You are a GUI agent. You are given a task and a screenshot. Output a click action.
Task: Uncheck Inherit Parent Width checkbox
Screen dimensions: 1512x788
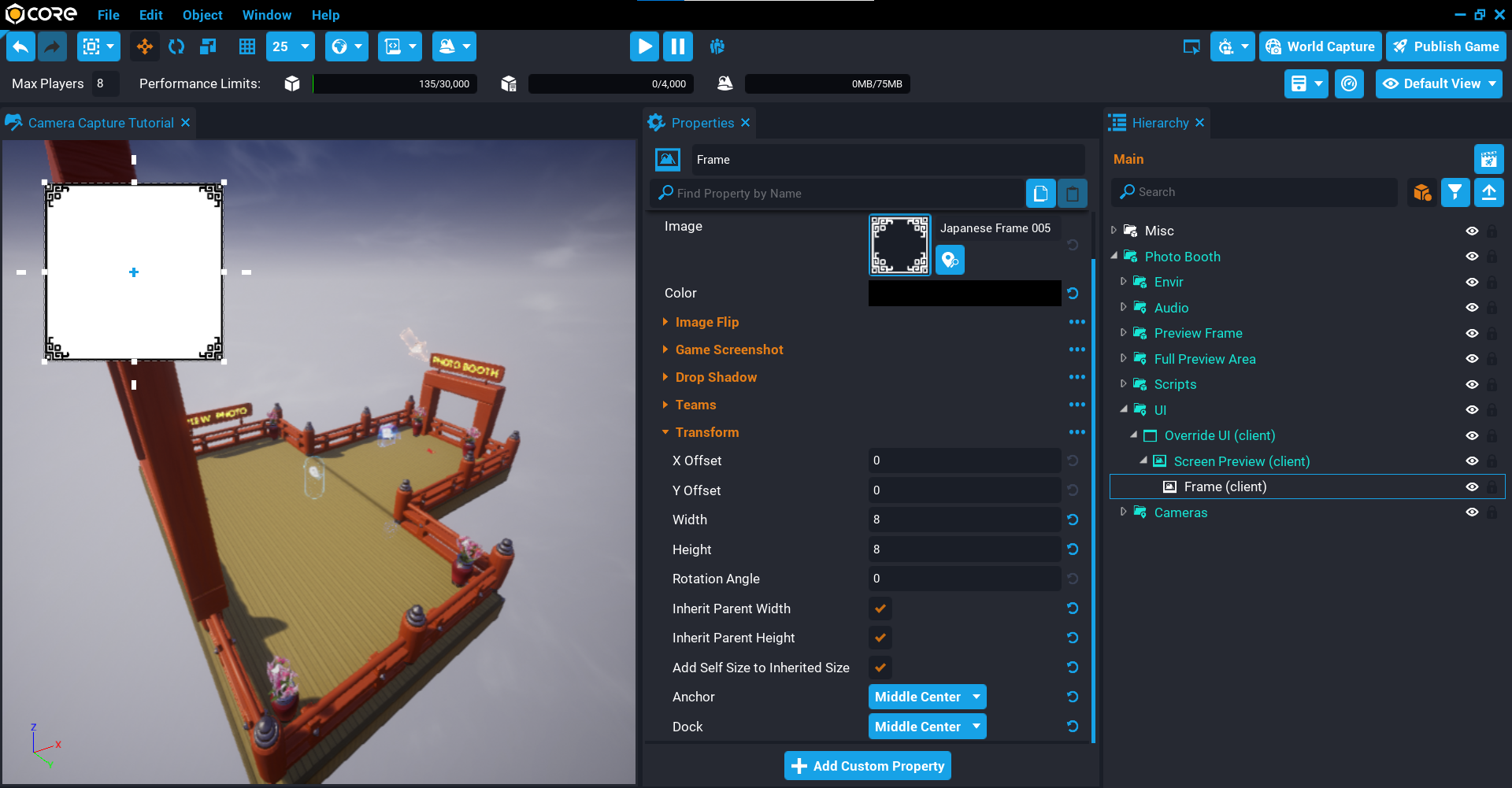[880, 609]
